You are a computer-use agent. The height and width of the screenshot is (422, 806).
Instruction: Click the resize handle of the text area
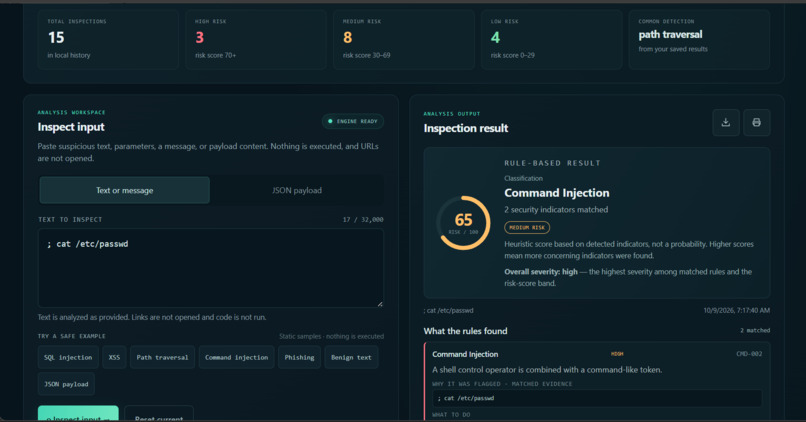[x=380, y=304]
